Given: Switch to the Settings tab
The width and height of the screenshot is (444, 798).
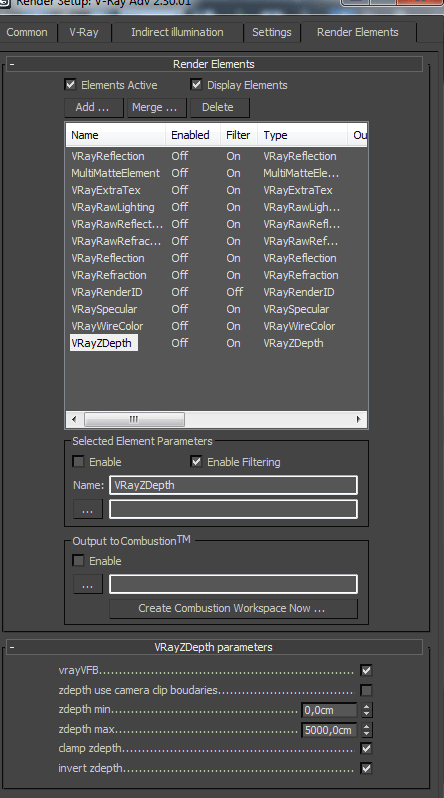Looking at the screenshot, I should click(x=272, y=33).
